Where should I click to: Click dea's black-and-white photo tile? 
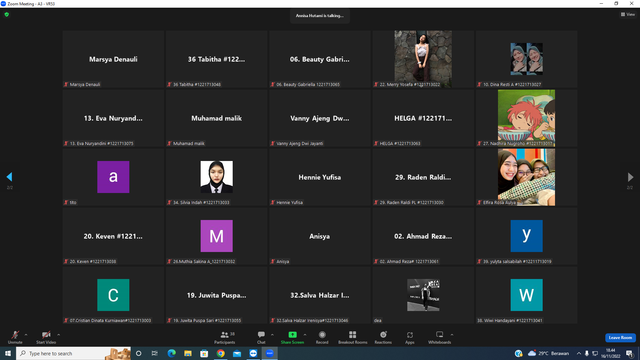click(x=423, y=295)
